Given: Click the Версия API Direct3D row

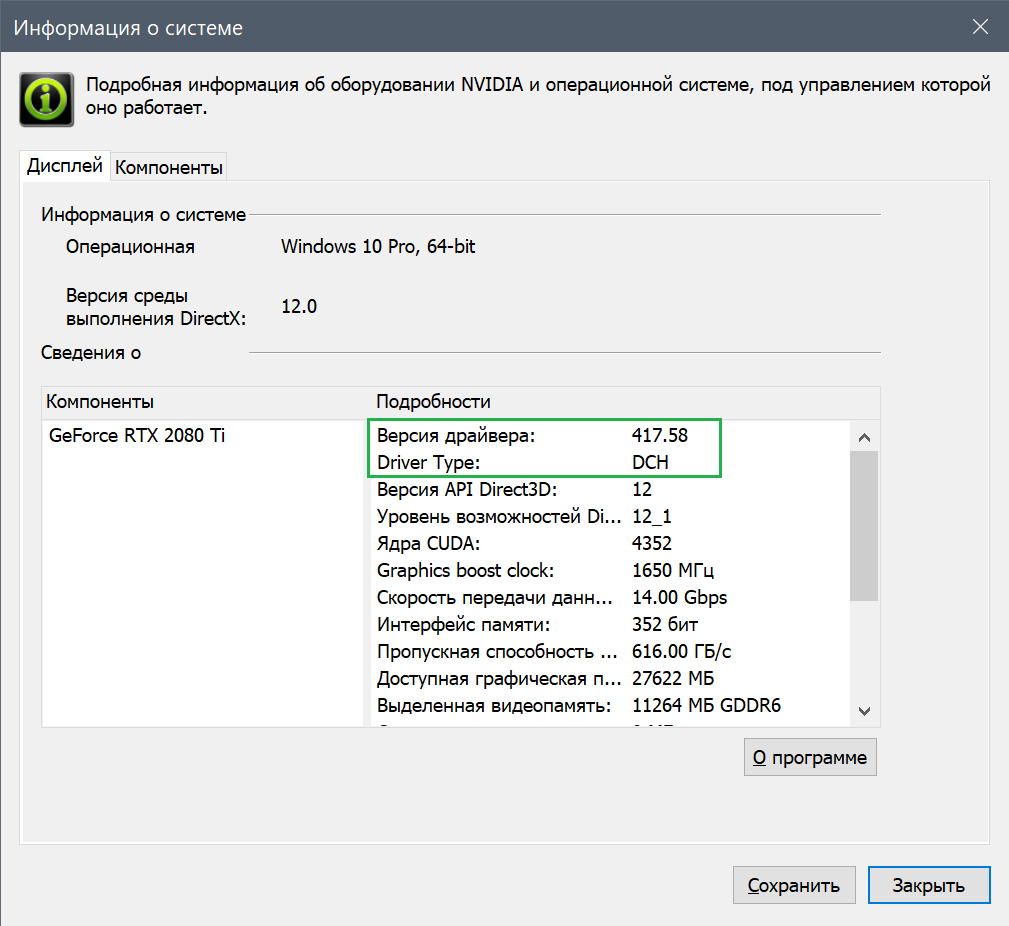Looking at the screenshot, I should [532, 490].
